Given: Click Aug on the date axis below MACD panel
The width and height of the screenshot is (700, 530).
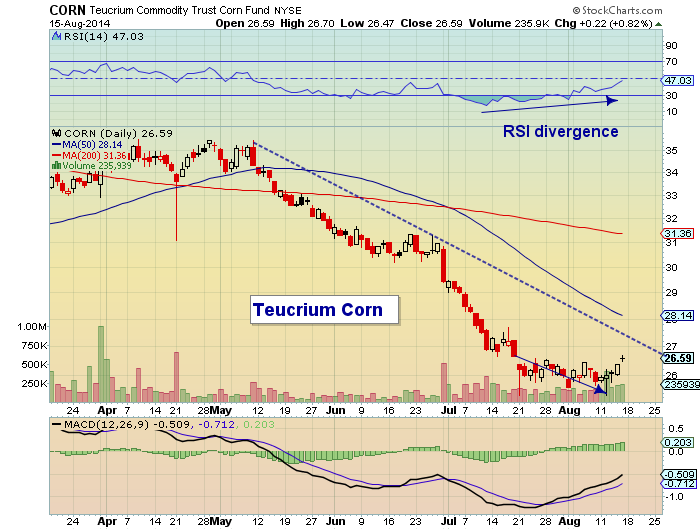Looking at the screenshot, I should [x=570, y=521].
